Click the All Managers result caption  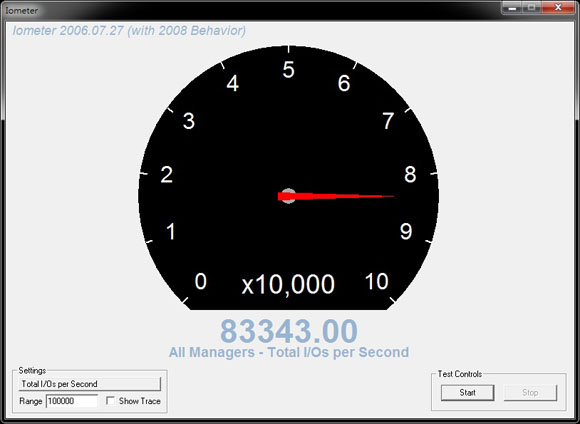click(x=289, y=352)
